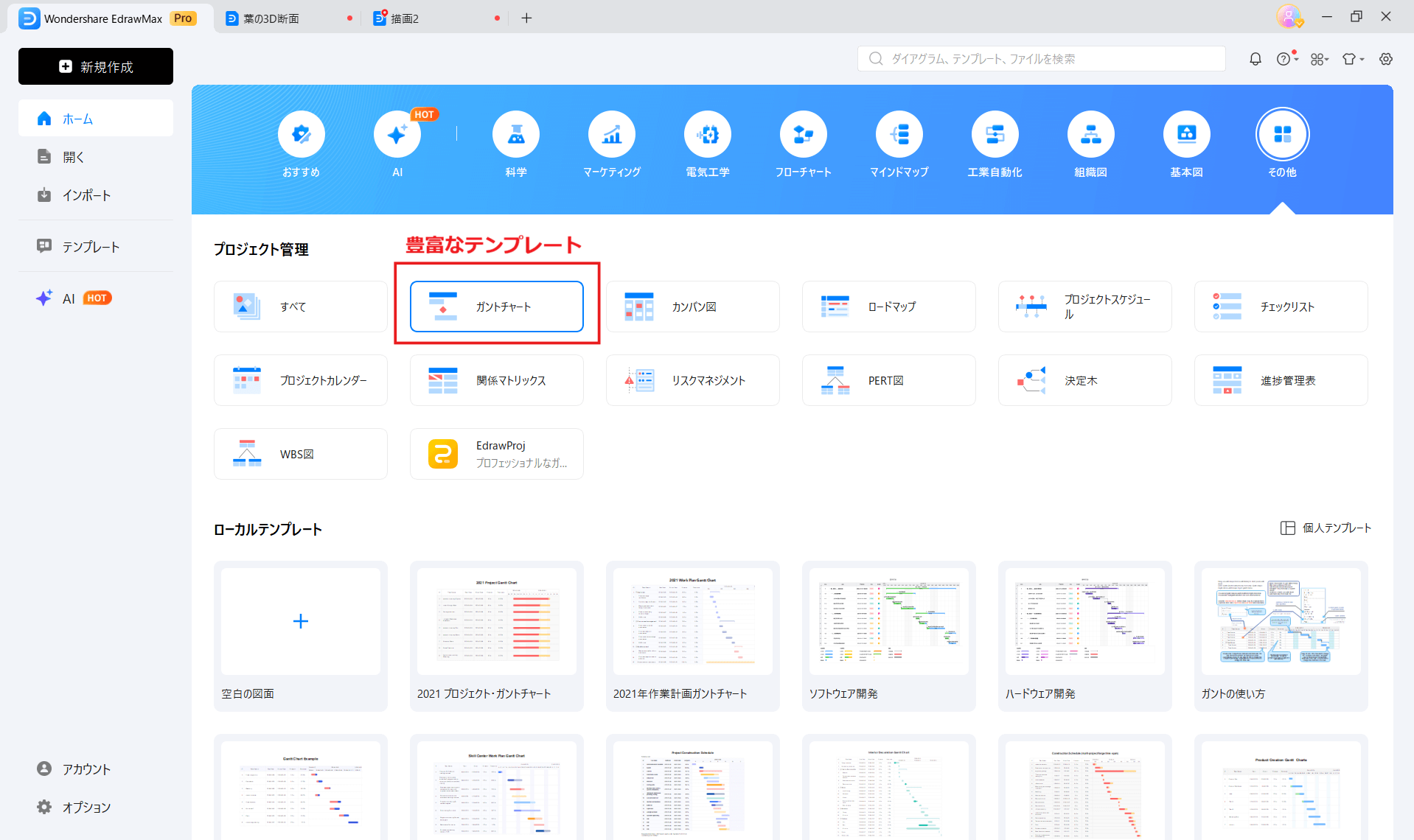The image size is (1414, 840).
Task: Open テンプレート in the left sidebar
Action: click(x=91, y=247)
